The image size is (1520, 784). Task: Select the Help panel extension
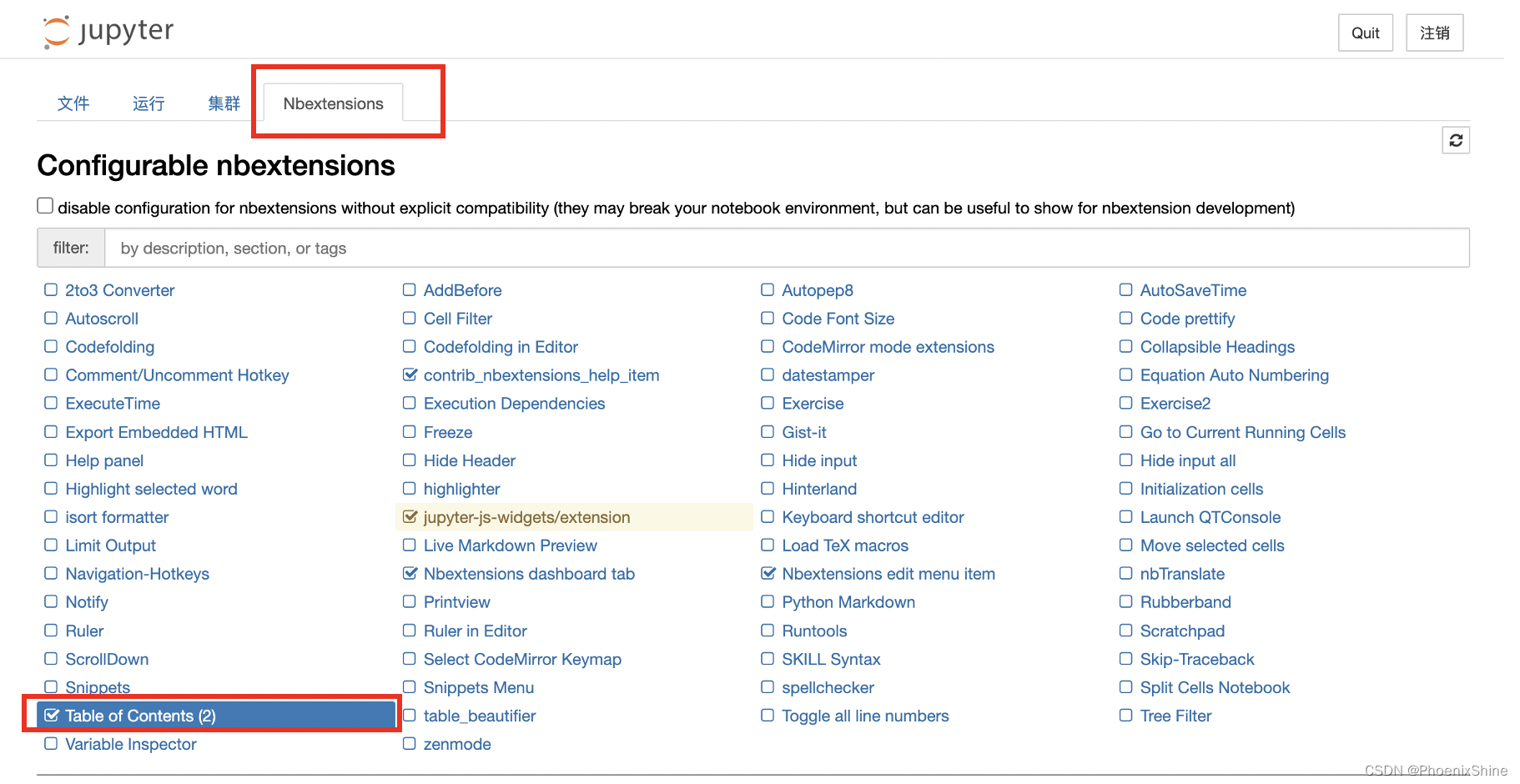pyautogui.click(x=104, y=460)
